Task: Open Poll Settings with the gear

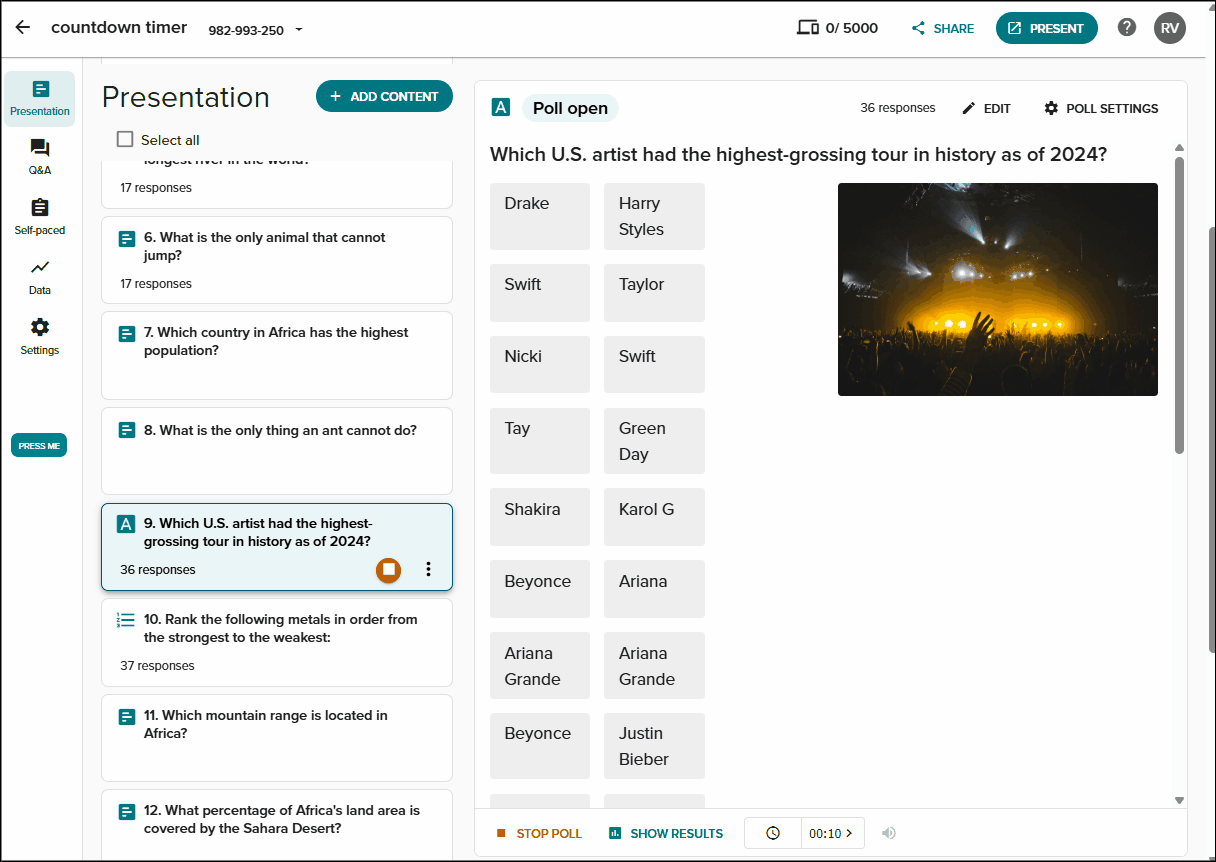Action: 1101,108
